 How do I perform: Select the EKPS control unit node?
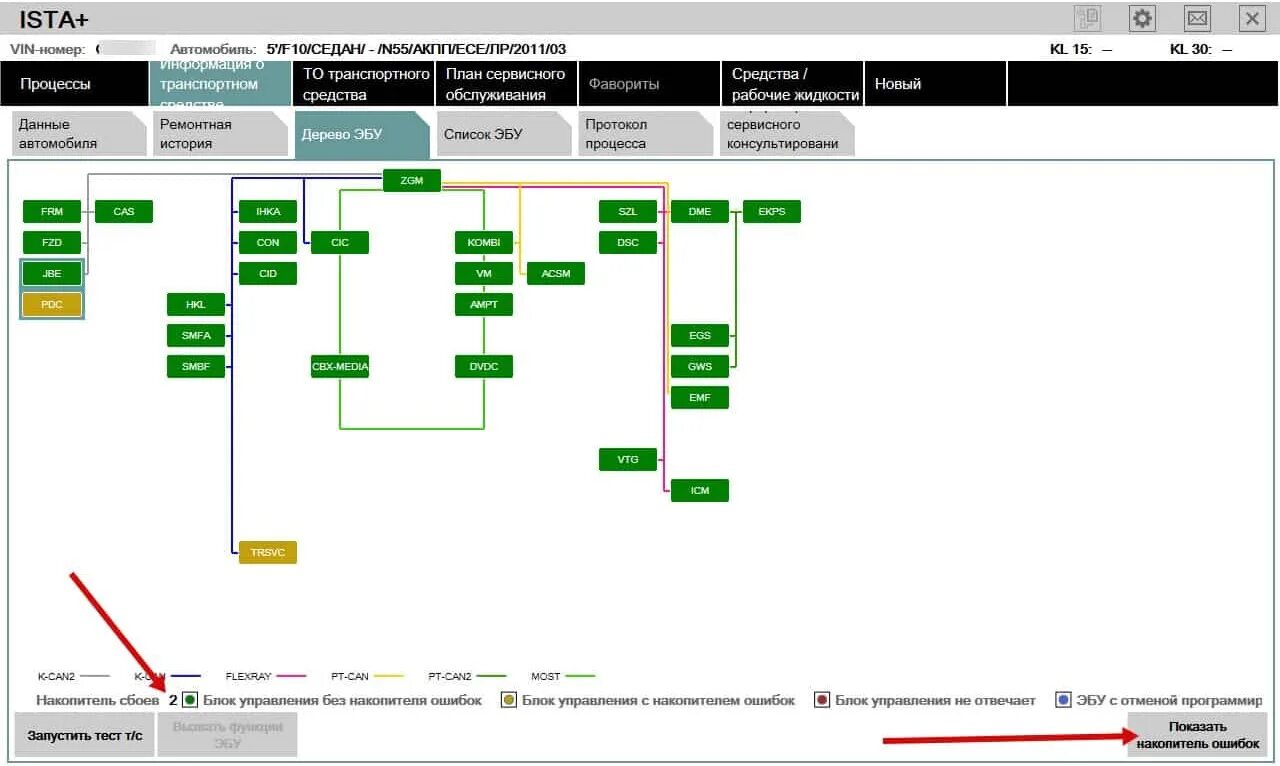[x=772, y=212]
